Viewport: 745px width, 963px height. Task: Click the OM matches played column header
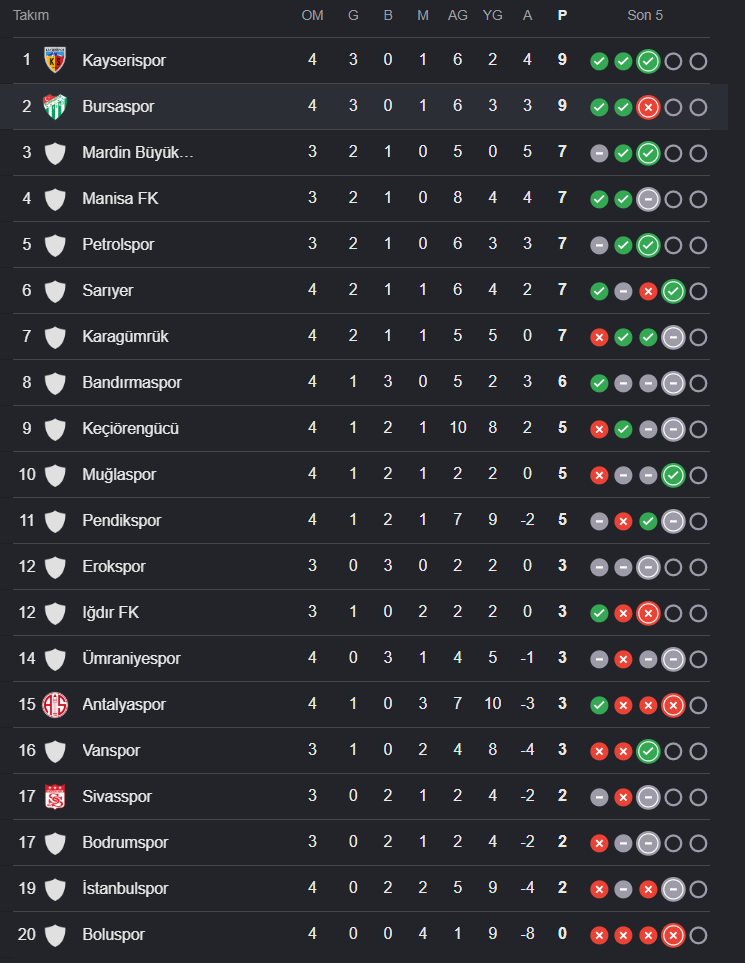[x=312, y=15]
